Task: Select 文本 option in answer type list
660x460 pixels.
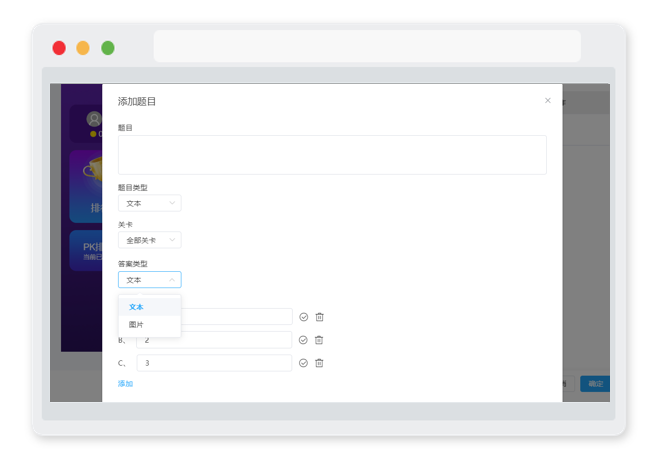Action: tap(149, 307)
